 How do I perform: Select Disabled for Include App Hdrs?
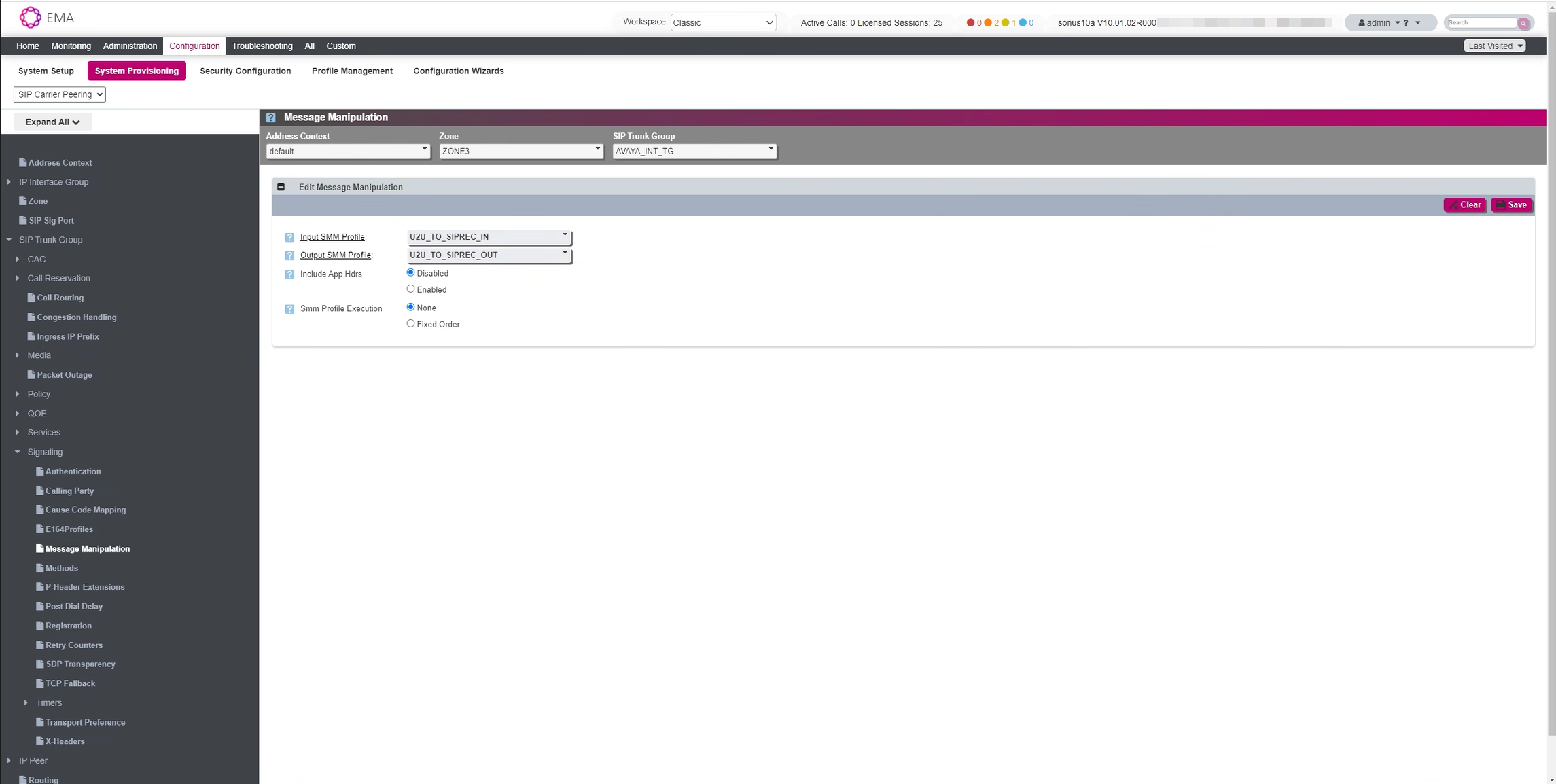[x=410, y=272]
